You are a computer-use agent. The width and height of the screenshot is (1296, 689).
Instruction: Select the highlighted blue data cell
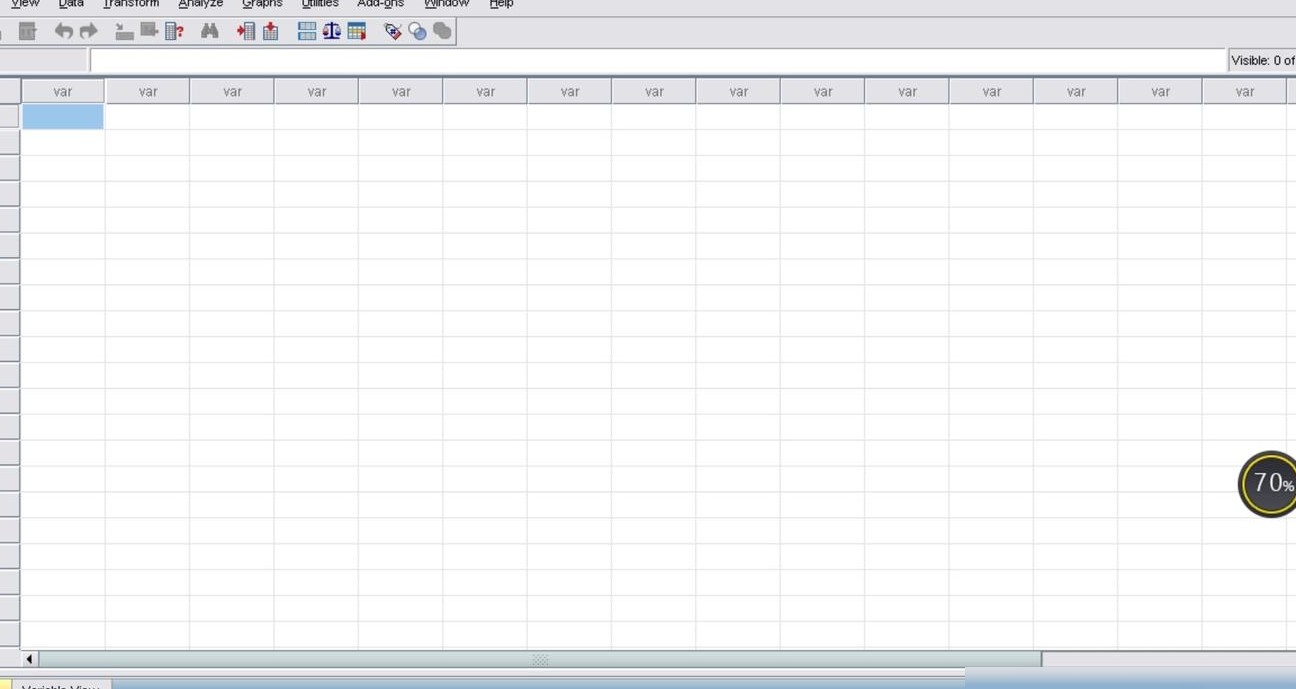click(62, 117)
